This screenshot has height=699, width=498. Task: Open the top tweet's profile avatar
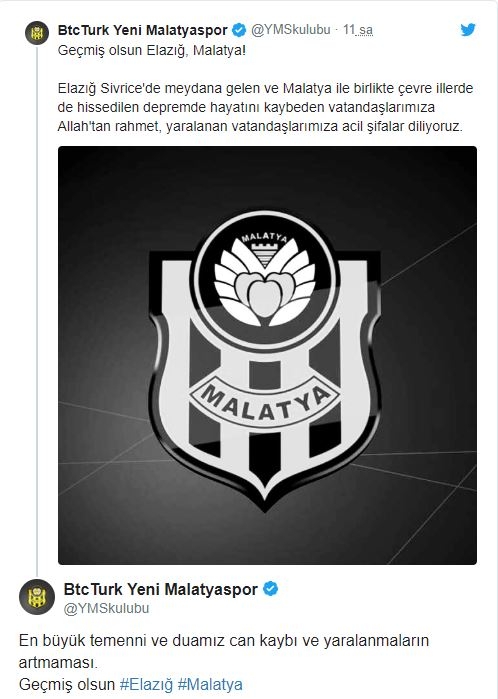pyautogui.click(x=37, y=33)
